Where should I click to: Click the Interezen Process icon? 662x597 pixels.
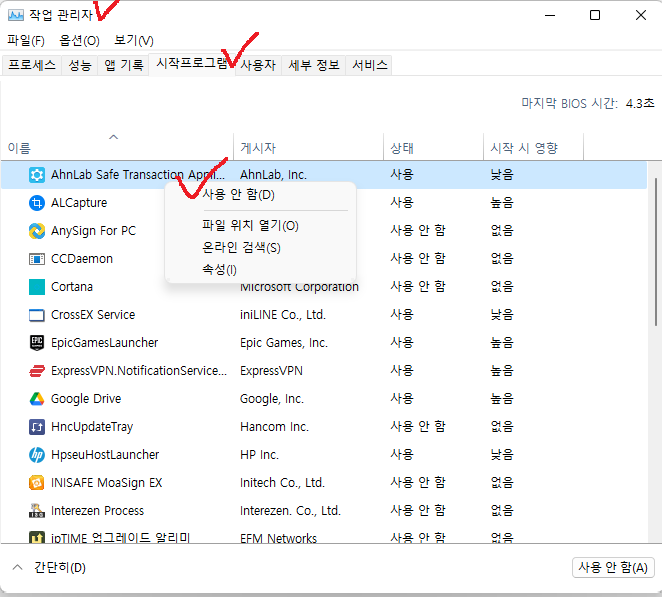pyautogui.click(x=37, y=510)
